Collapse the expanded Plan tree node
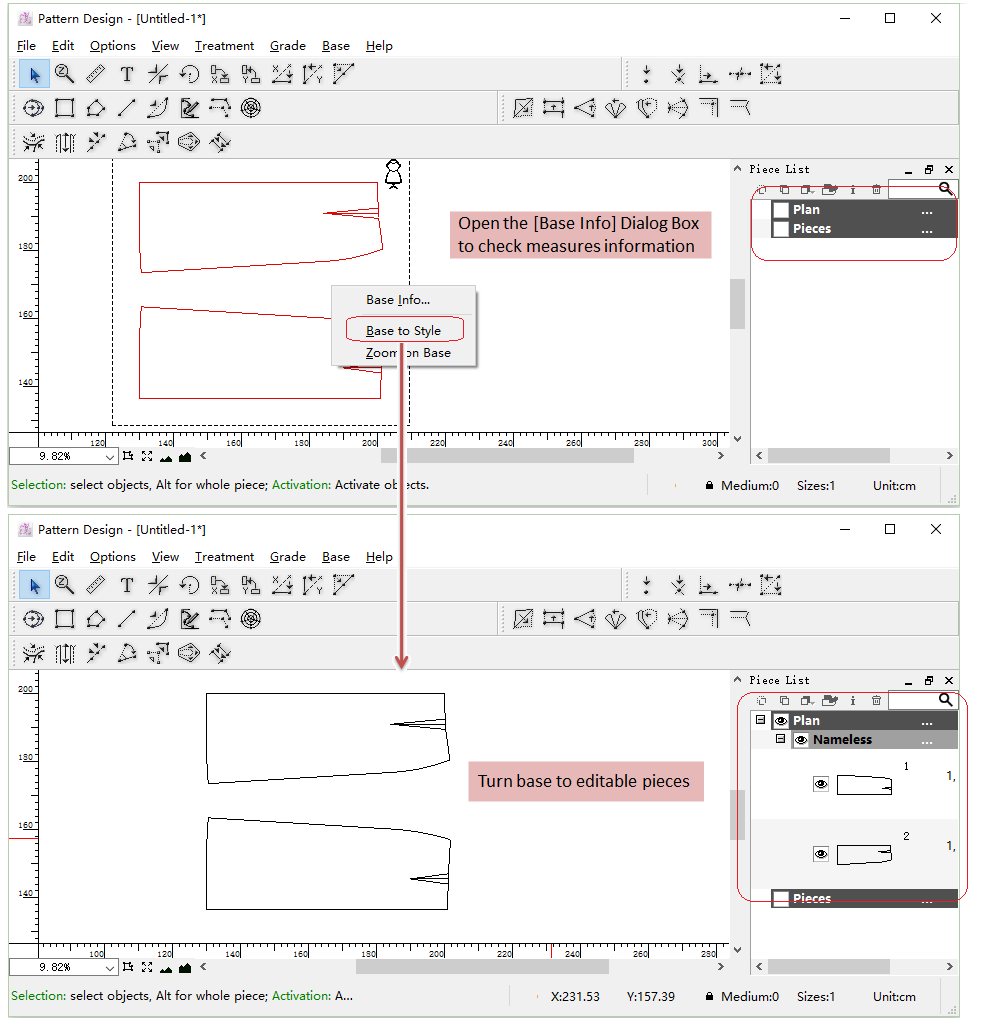The height and width of the screenshot is (1026, 986). [761, 720]
